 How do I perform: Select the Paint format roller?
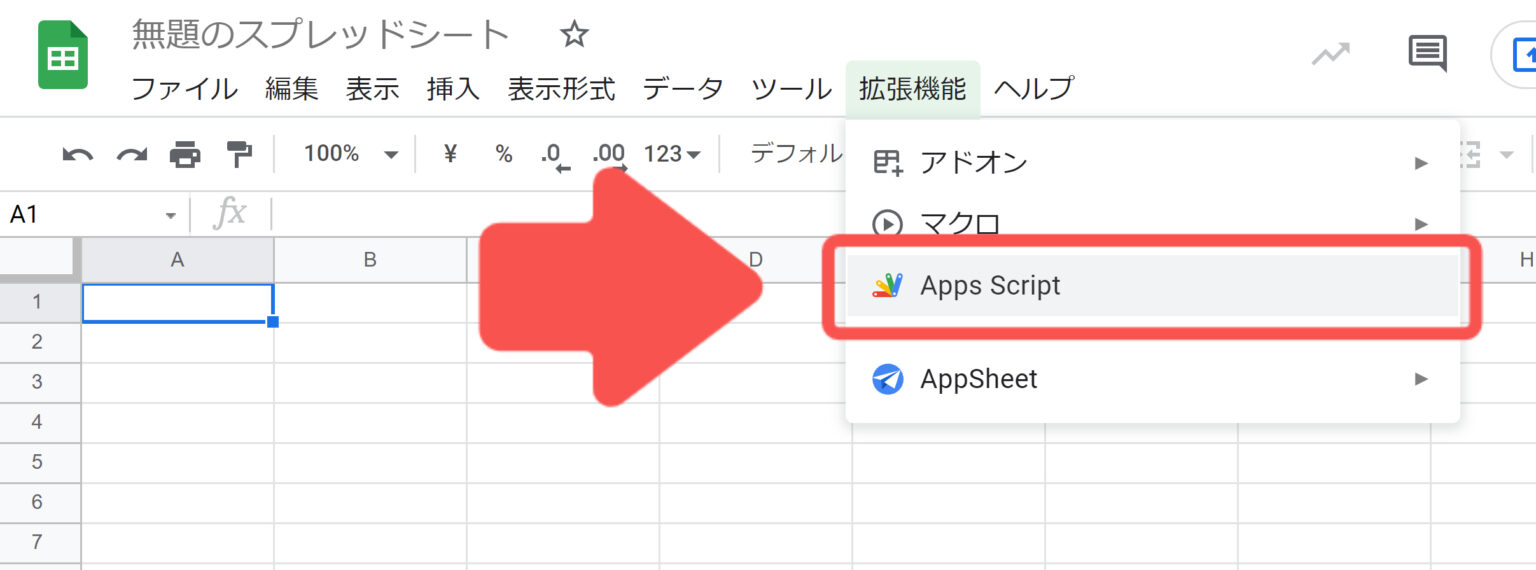[239, 154]
